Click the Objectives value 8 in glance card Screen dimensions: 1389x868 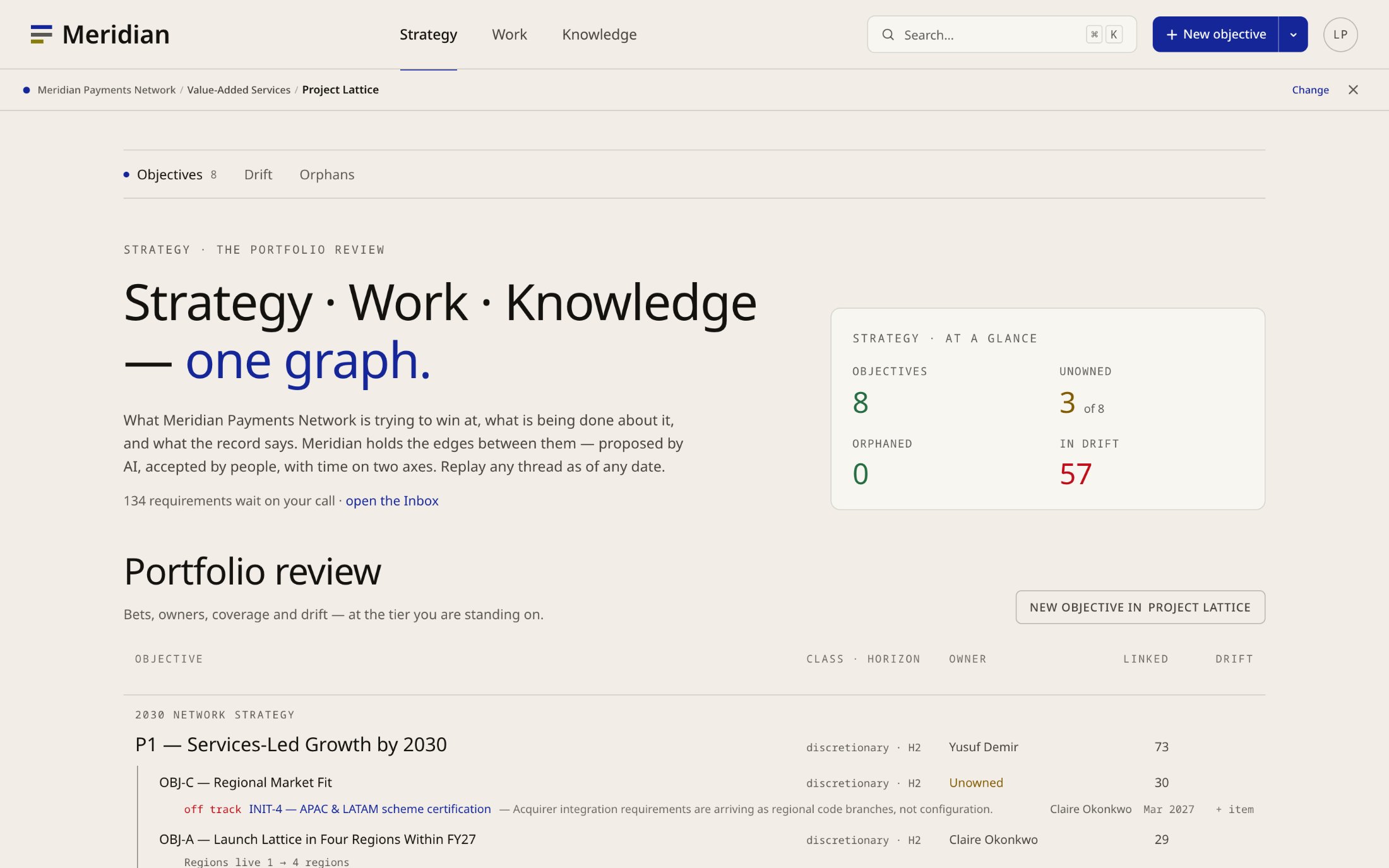pos(860,403)
